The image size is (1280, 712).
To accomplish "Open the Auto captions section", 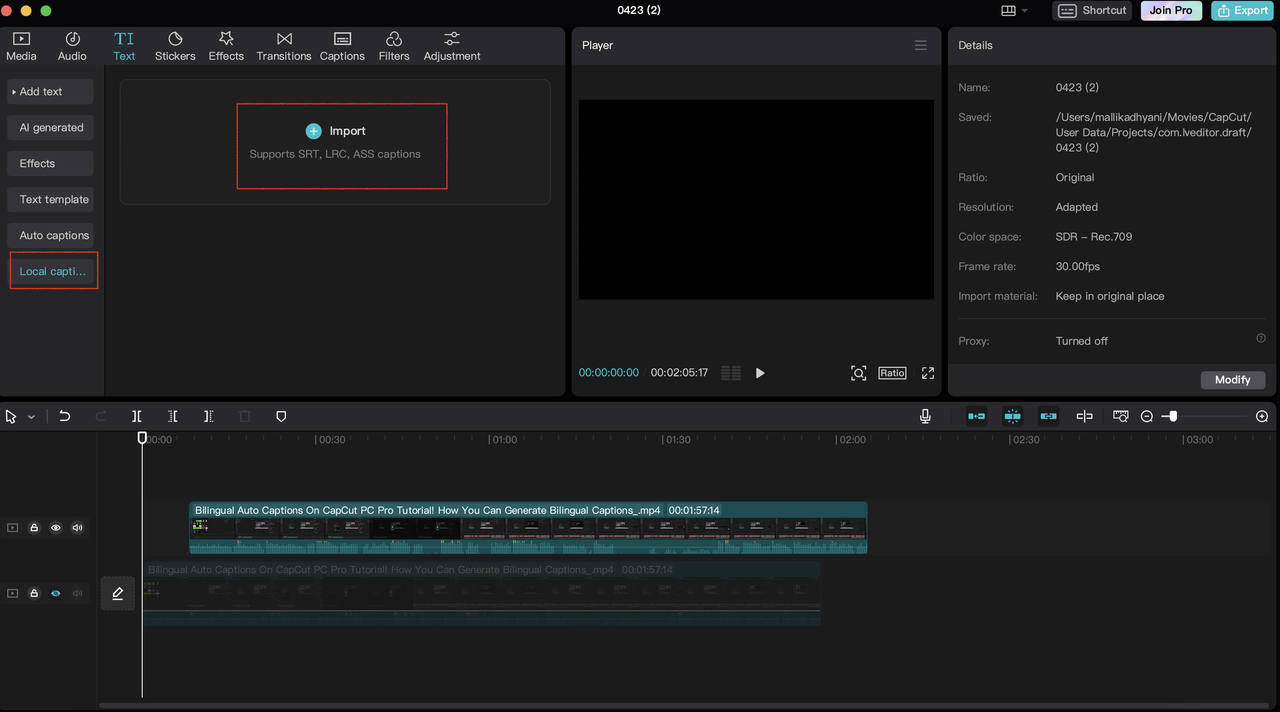I will 54,236.
